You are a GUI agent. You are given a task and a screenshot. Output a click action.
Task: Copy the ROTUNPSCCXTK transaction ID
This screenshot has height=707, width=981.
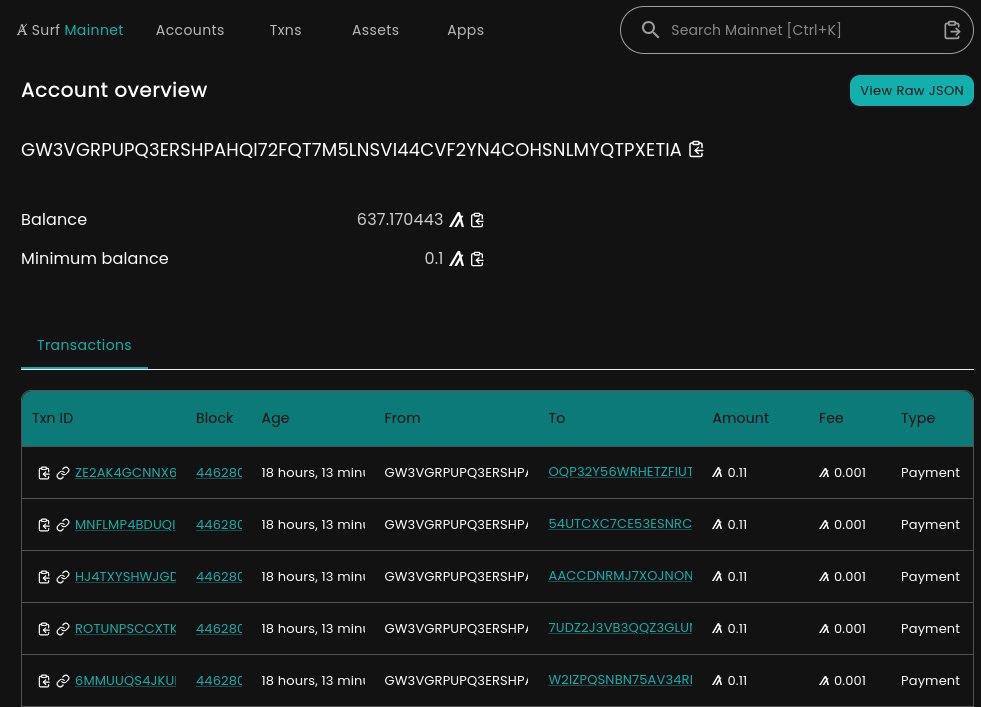pos(44,629)
